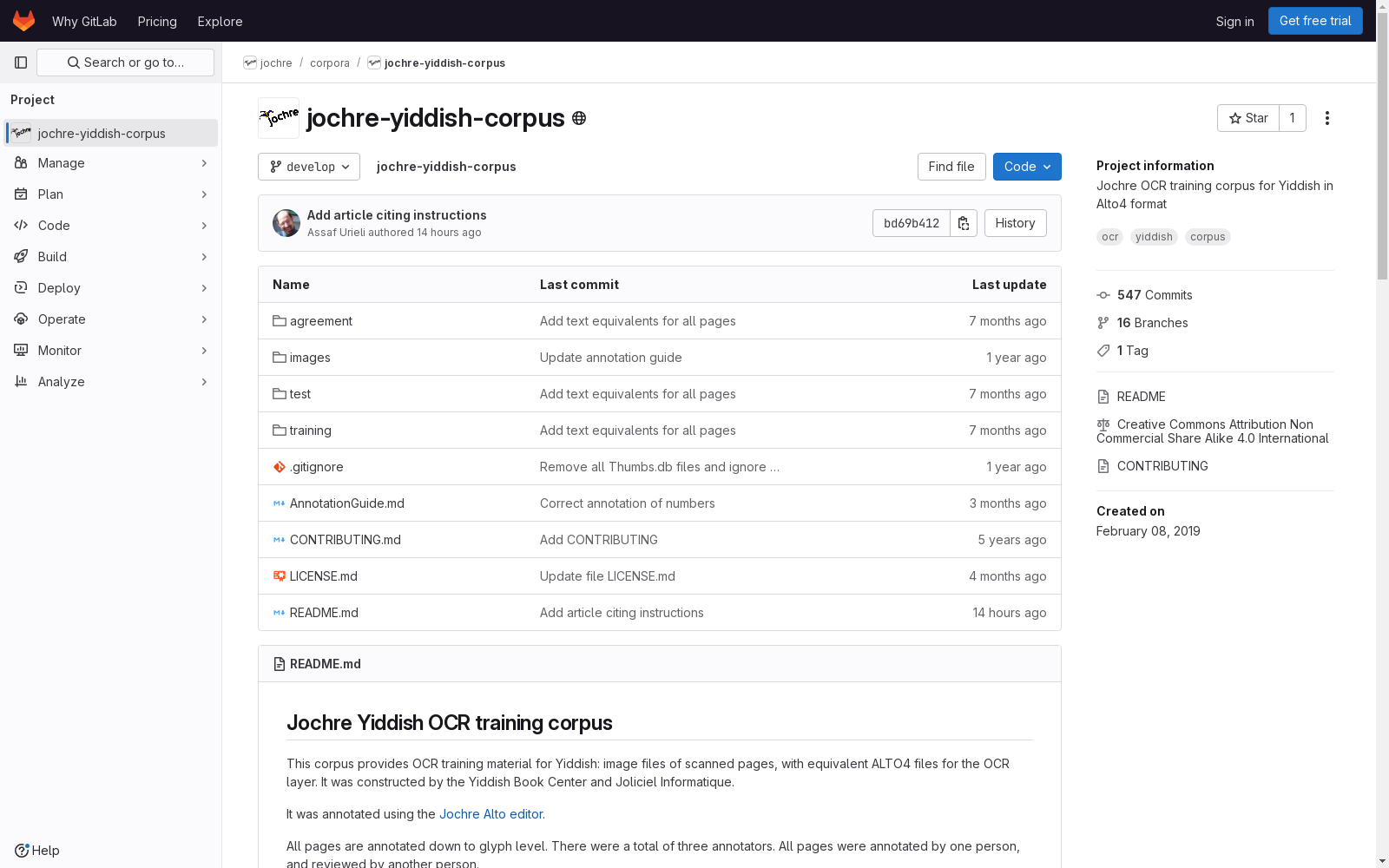1389x868 pixels.
Task: Click the README document icon in sidebar info
Action: click(1103, 397)
